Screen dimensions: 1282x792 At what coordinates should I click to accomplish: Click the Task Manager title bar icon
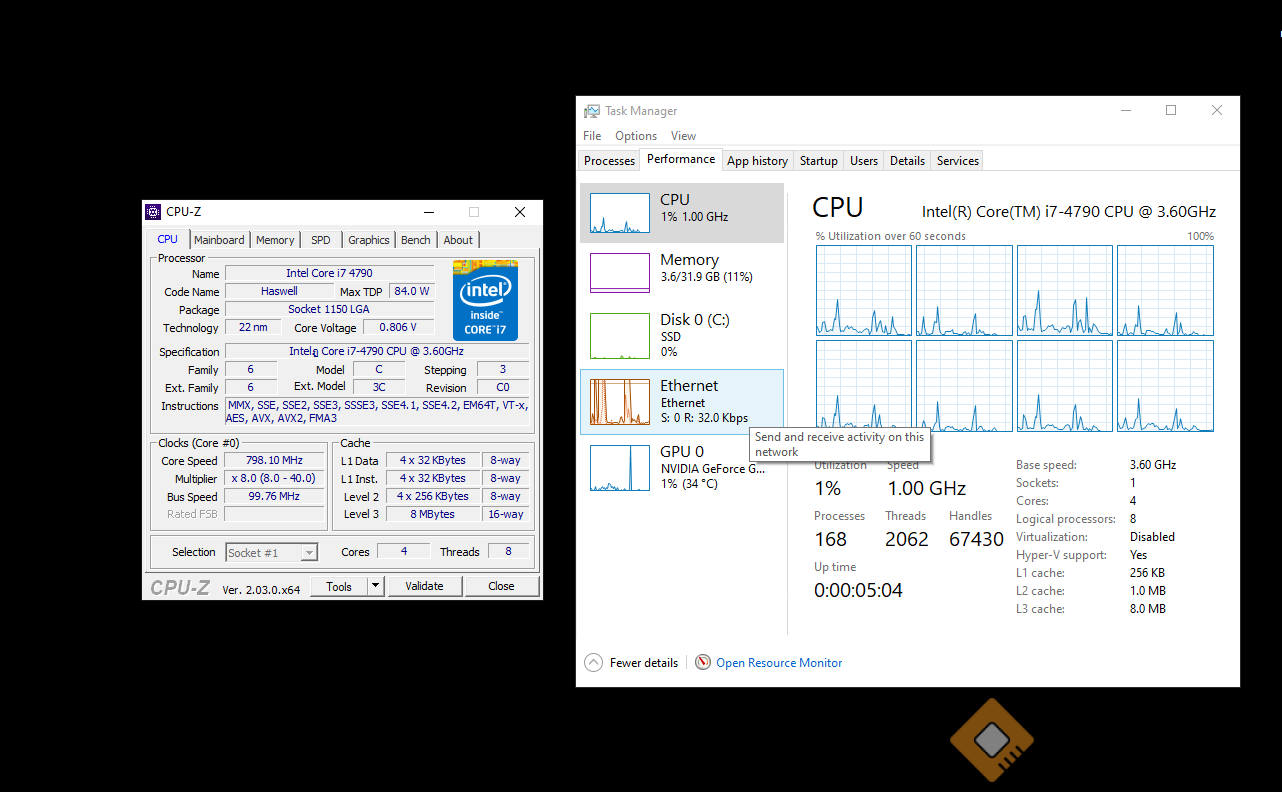[x=592, y=111]
